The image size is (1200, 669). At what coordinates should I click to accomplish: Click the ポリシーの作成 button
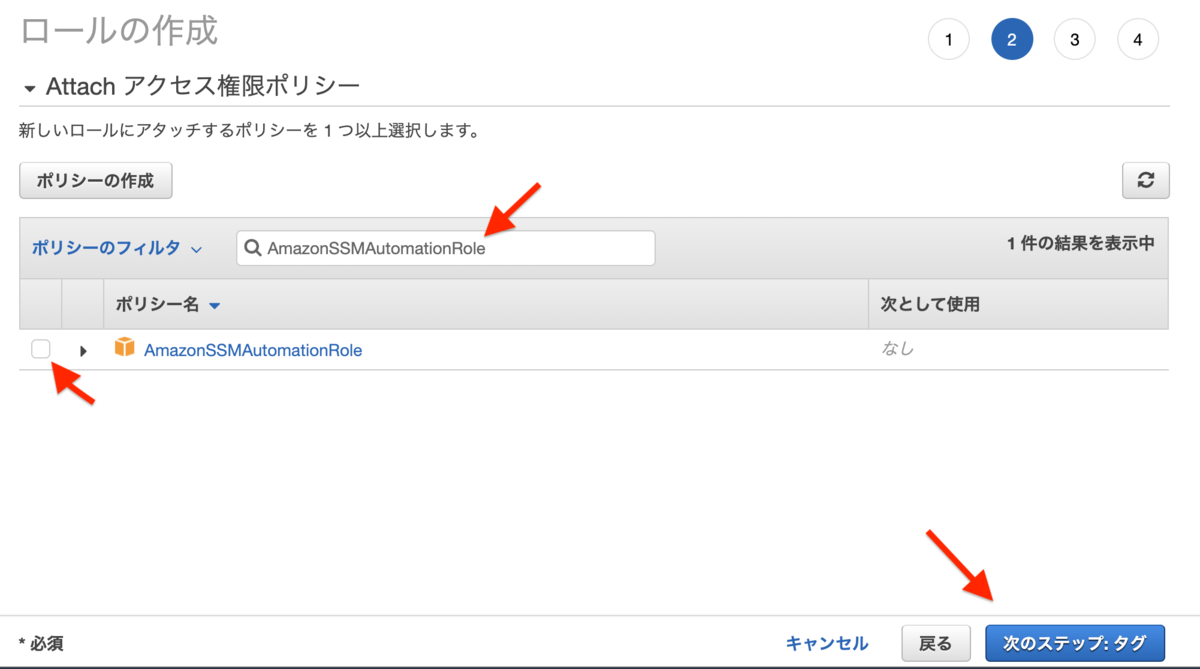coord(96,181)
